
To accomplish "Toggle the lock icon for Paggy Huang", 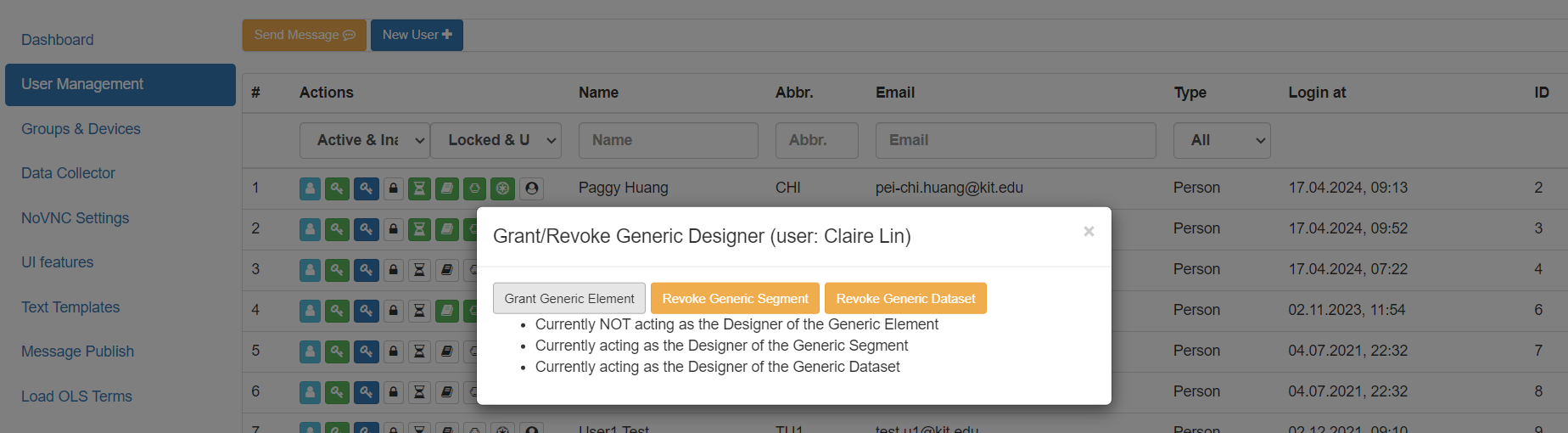I will pos(394,188).
